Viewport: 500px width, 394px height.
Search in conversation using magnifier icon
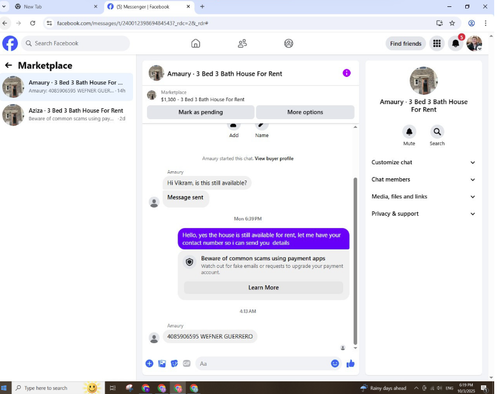pos(437,132)
